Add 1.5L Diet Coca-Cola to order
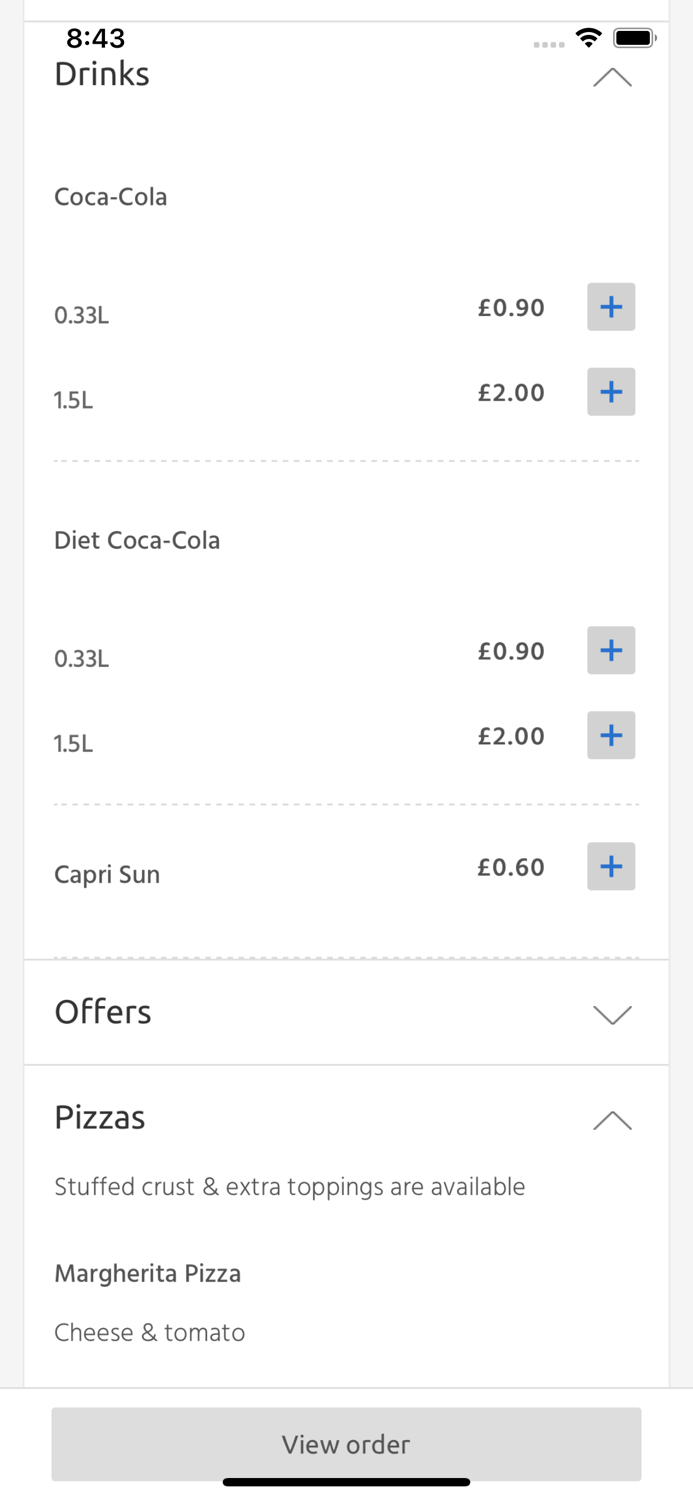Image resolution: width=693 pixels, height=1500 pixels. 610,735
